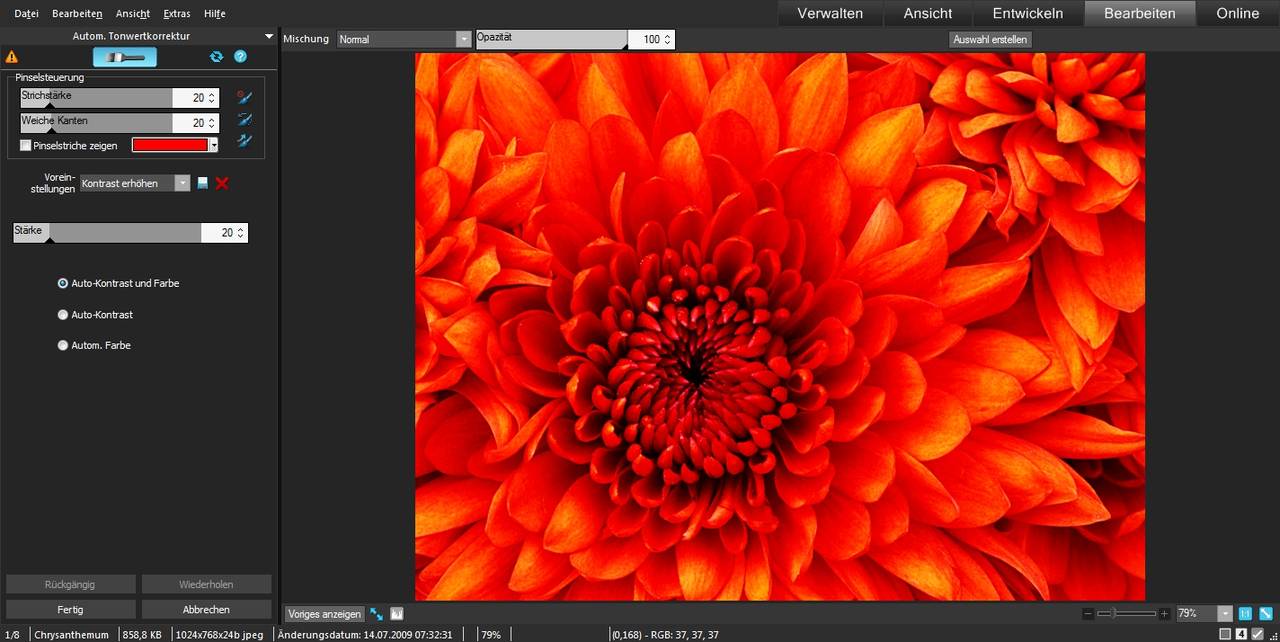Open the Mischung blend mode dropdown
The image size is (1280, 642).
coord(404,39)
